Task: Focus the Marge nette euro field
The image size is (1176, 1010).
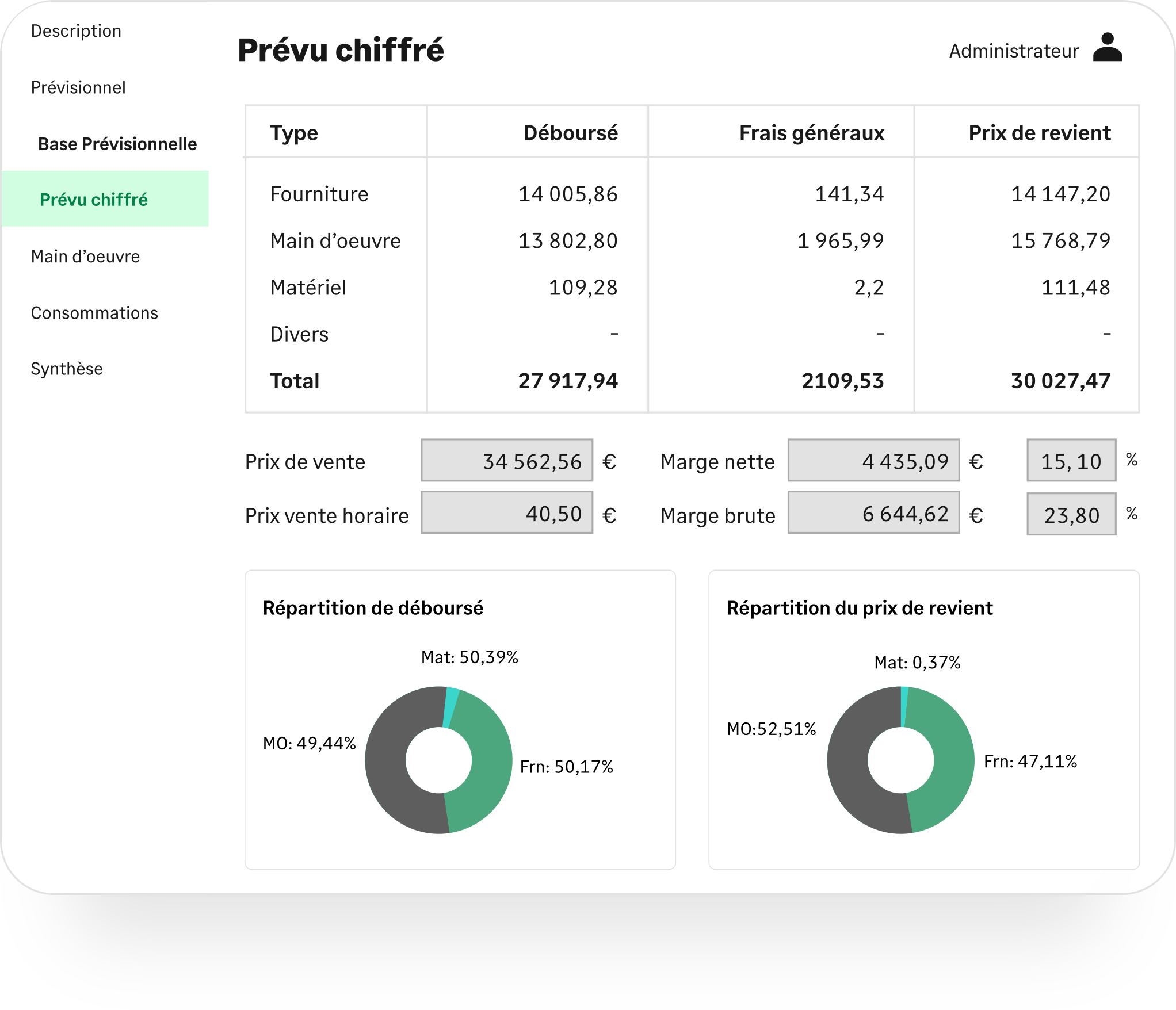Action: tap(873, 461)
